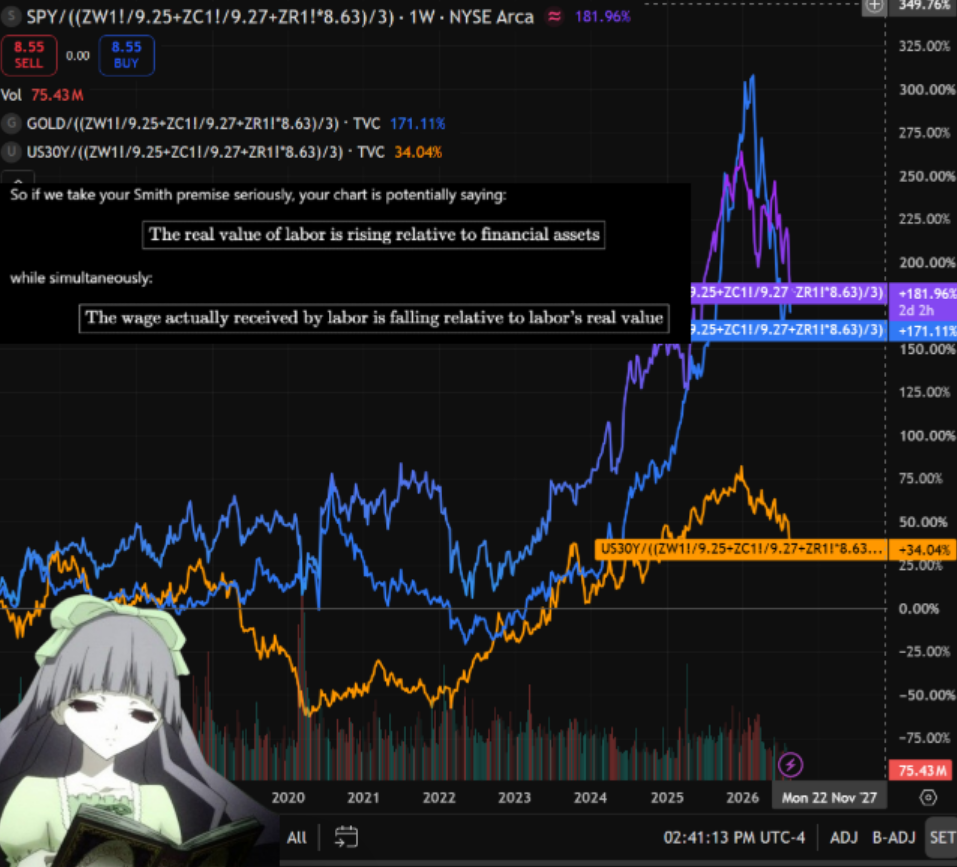Collapse the legend with the chevron arrow
Screen dimensions: 957x867
(18, 180)
